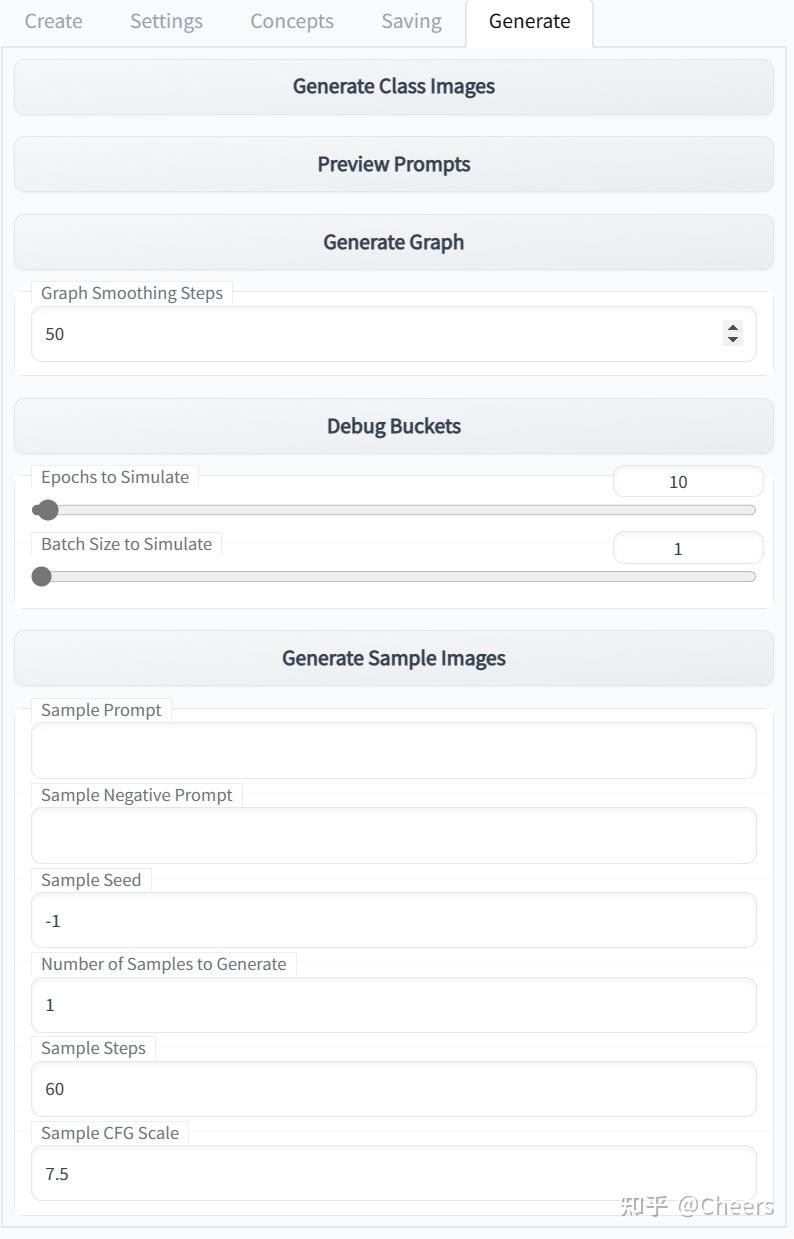Screen dimensions: 794x1239
Task: Go to the Concepts tab
Action: coord(292,21)
